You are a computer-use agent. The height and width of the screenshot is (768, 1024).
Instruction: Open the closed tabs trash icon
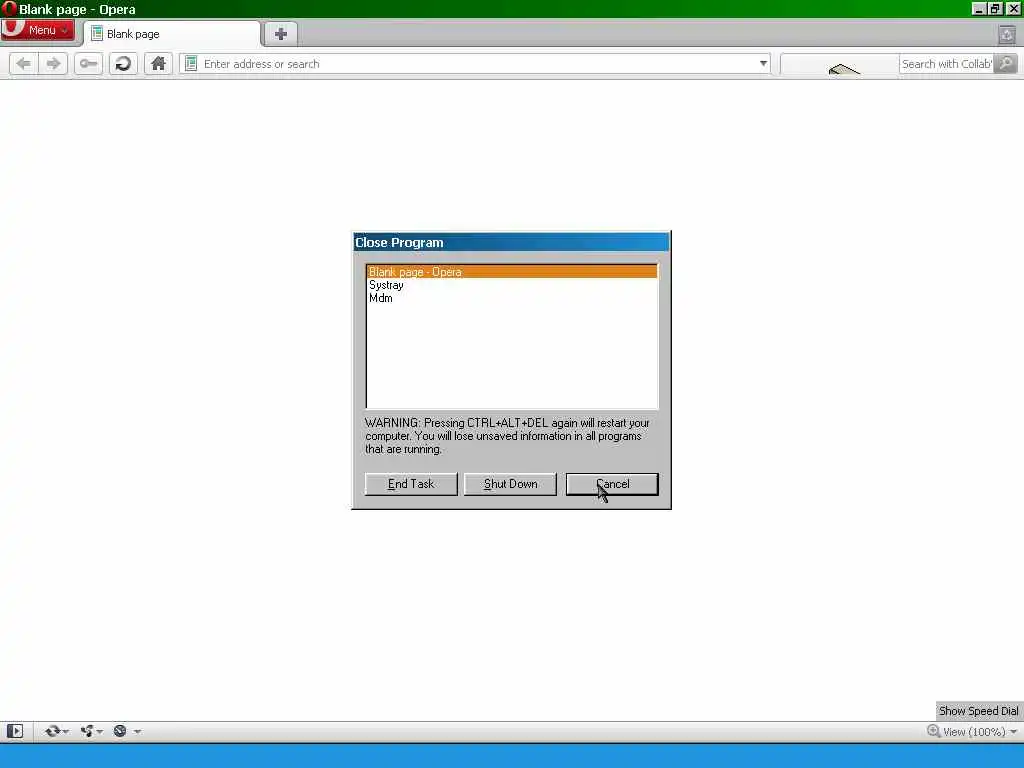pos(1006,34)
